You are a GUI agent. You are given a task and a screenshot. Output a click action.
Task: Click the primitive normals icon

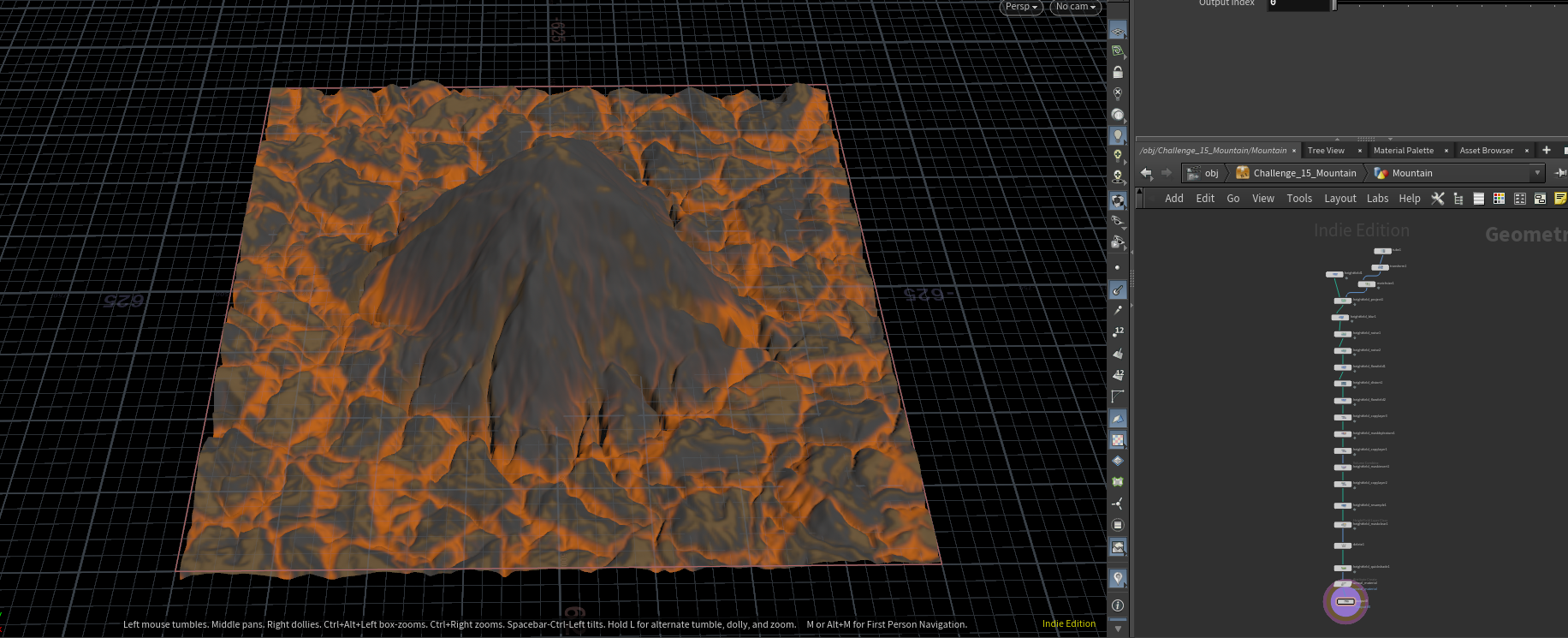[x=1118, y=354]
